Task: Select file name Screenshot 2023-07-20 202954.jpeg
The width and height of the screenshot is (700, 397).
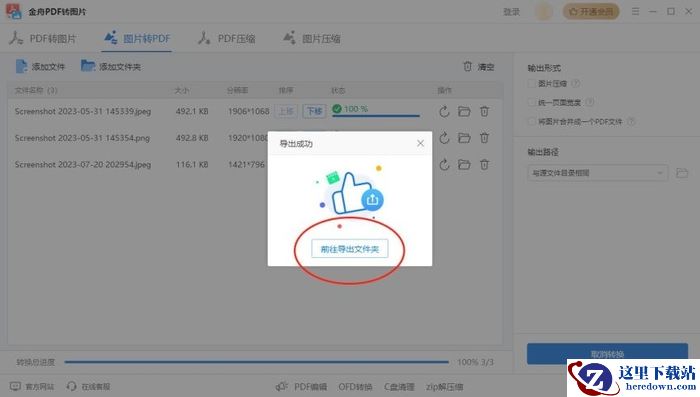Action: [x=83, y=164]
